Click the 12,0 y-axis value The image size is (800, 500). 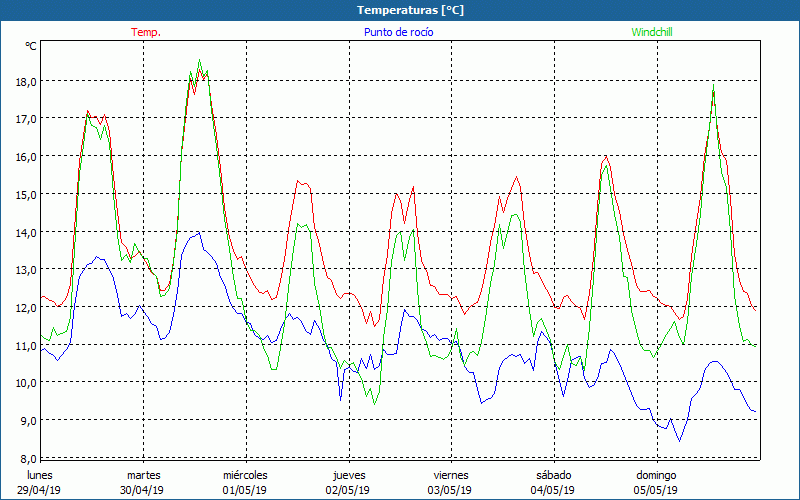(x=26, y=308)
